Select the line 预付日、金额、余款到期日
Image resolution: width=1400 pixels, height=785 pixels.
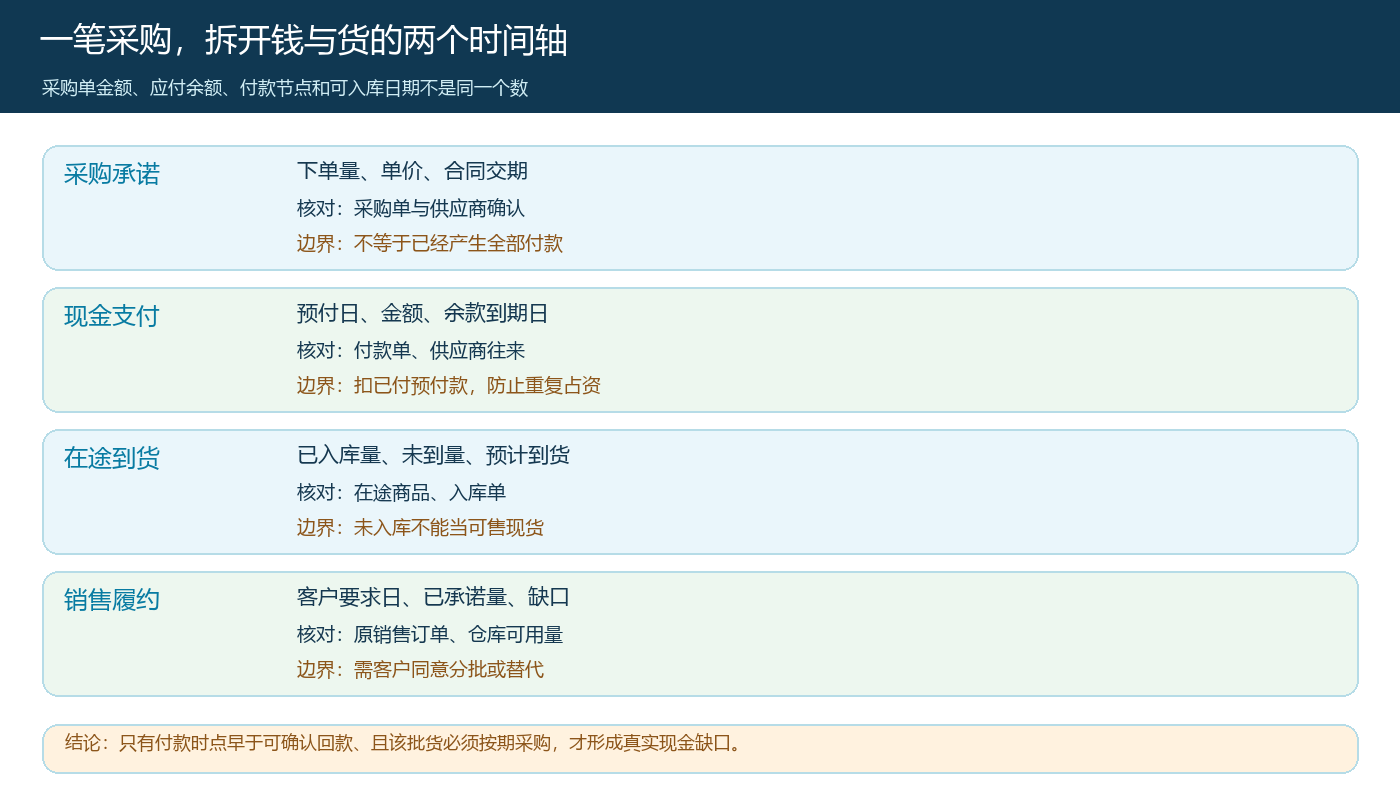pyautogui.click(x=423, y=313)
